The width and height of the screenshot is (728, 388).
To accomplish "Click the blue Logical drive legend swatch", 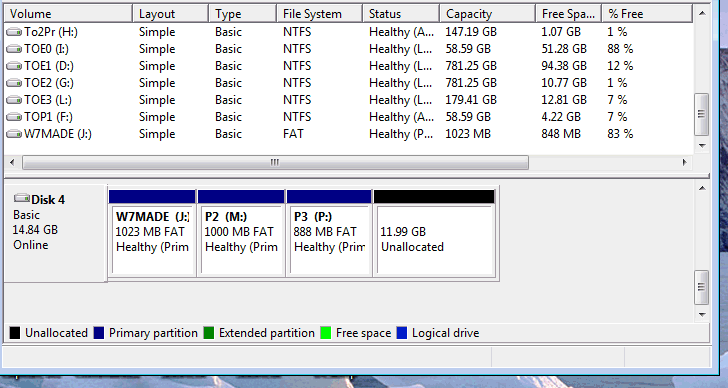I will pos(402,333).
